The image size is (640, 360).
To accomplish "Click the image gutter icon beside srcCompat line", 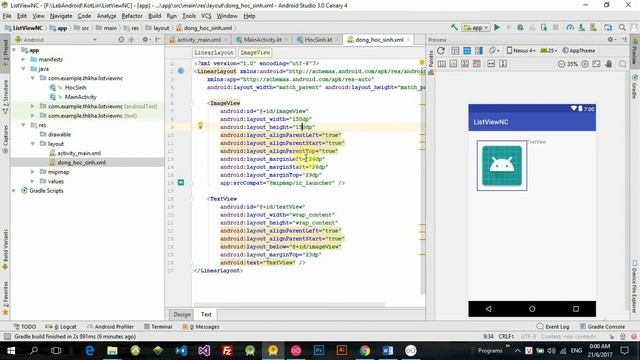I will tap(181, 182).
